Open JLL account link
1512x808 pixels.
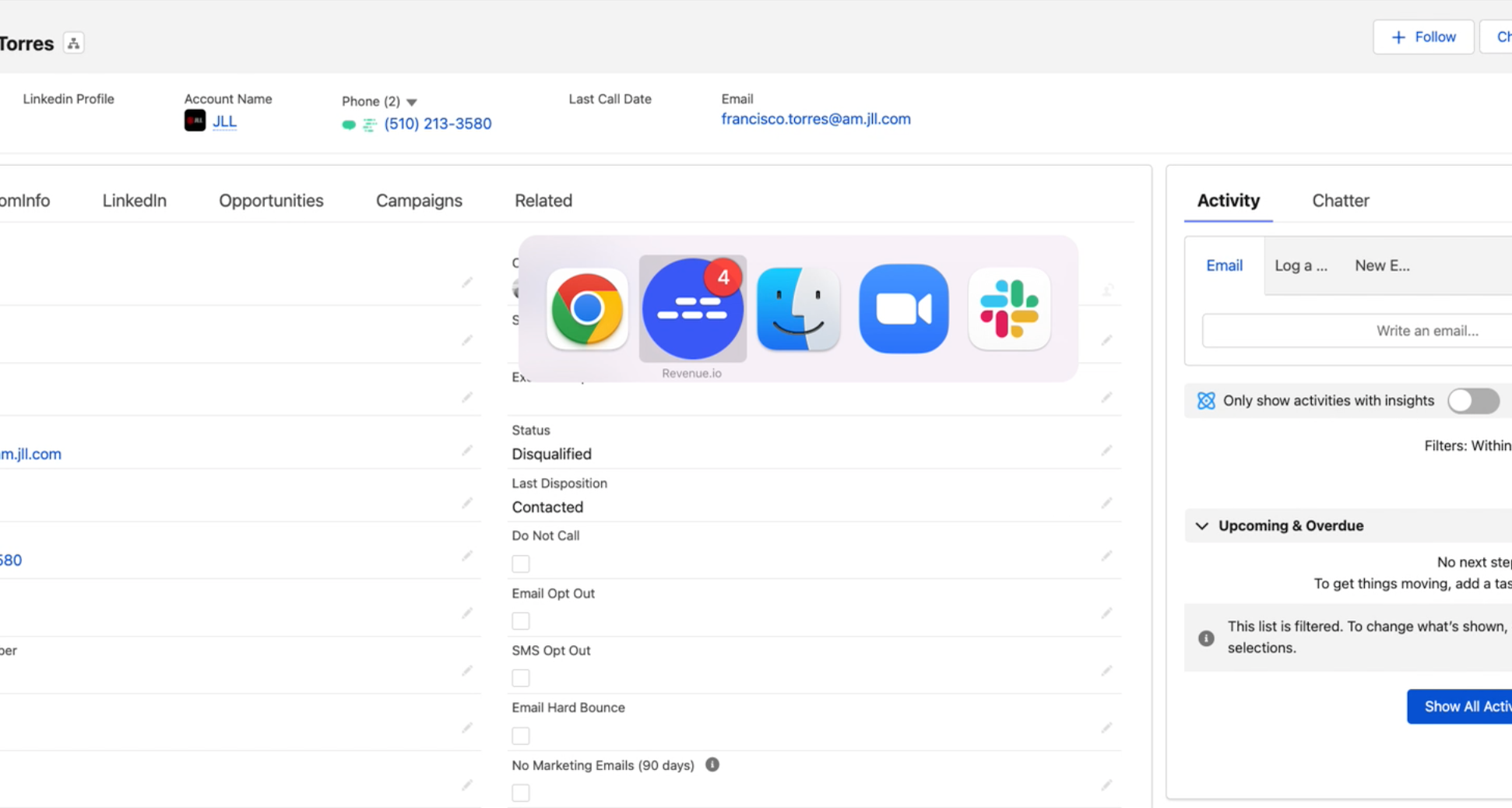224,121
